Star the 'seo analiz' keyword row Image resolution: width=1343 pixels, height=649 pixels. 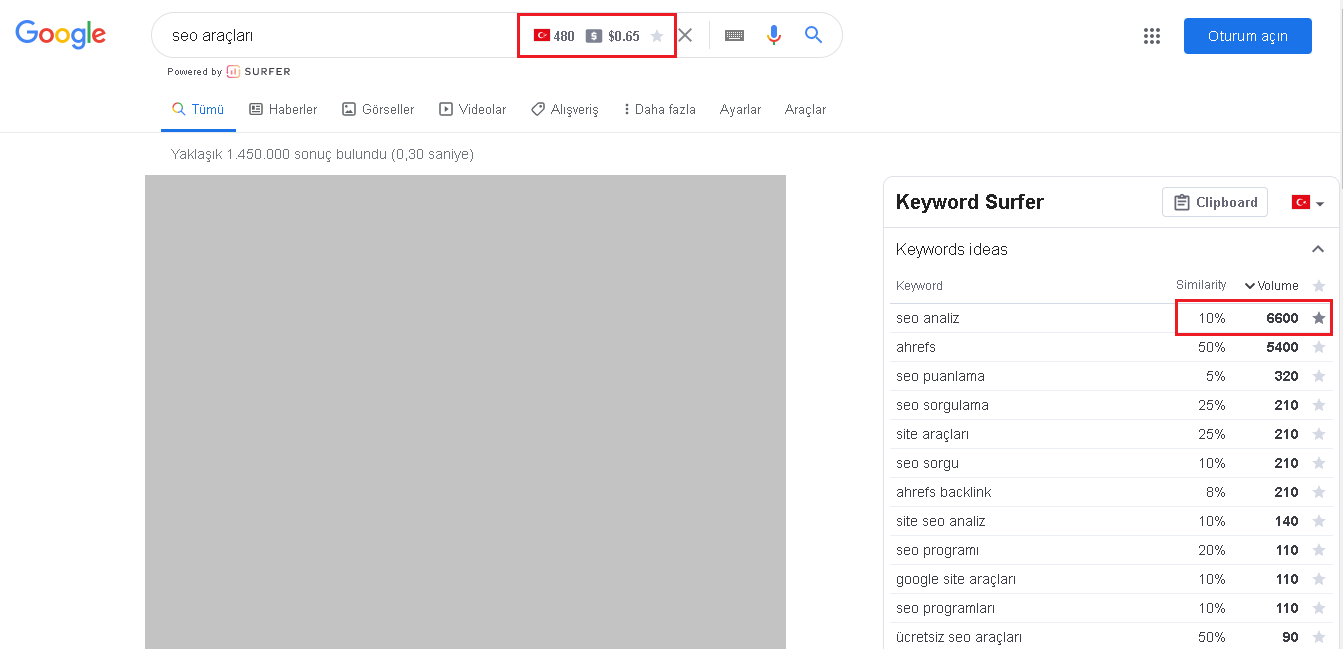tap(1319, 318)
